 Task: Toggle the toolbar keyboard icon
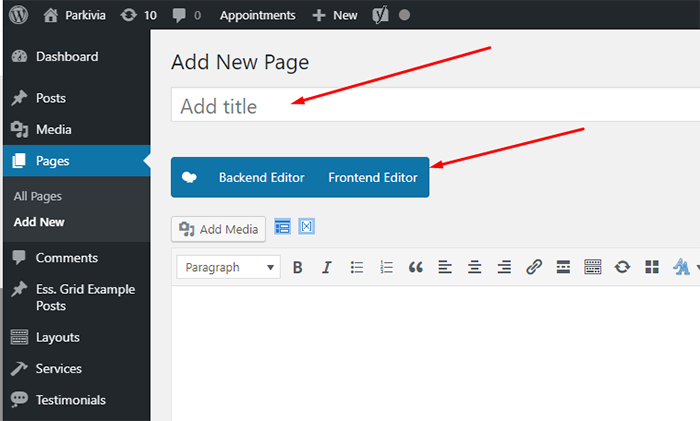[x=593, y=267]
